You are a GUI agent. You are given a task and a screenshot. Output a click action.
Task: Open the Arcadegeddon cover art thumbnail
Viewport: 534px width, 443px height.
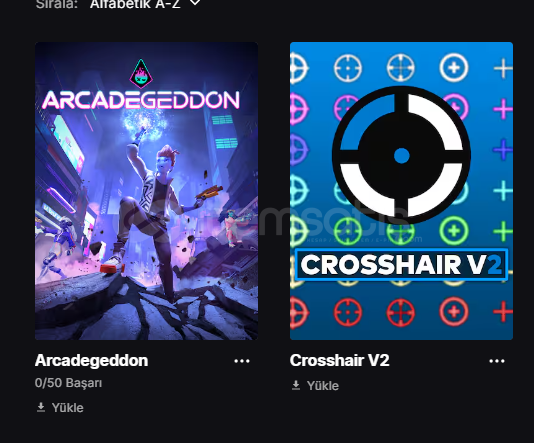point(146,191)
